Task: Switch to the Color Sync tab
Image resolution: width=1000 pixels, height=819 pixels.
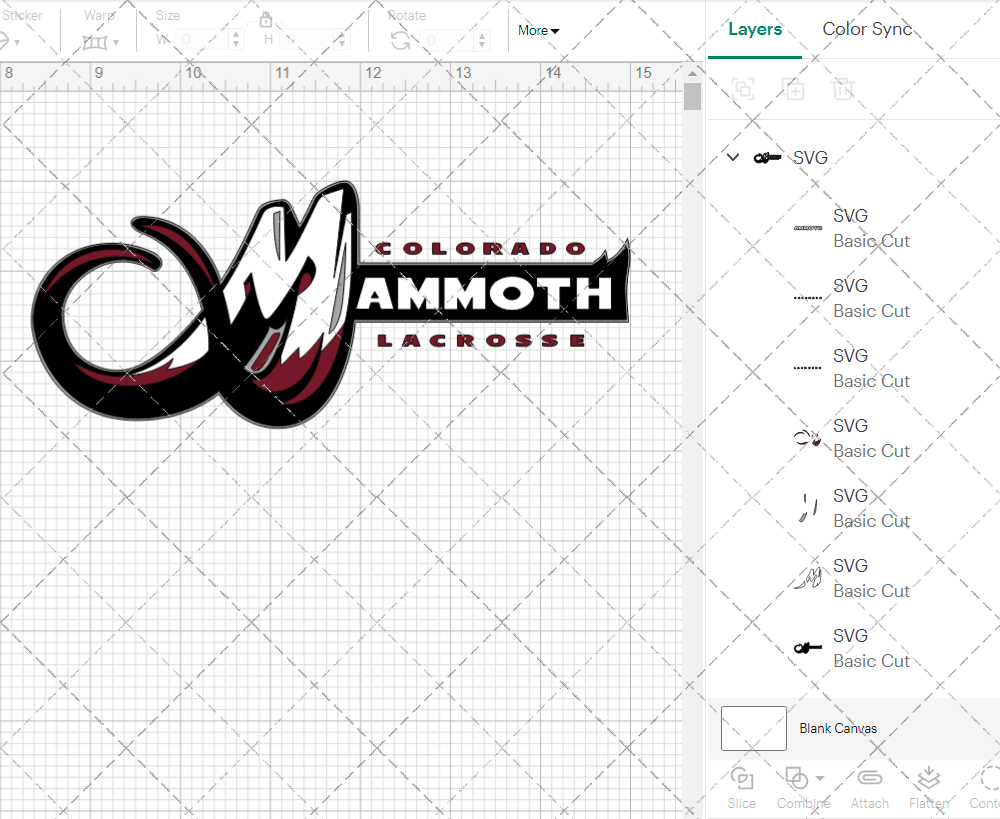Action: coord(867,29)
